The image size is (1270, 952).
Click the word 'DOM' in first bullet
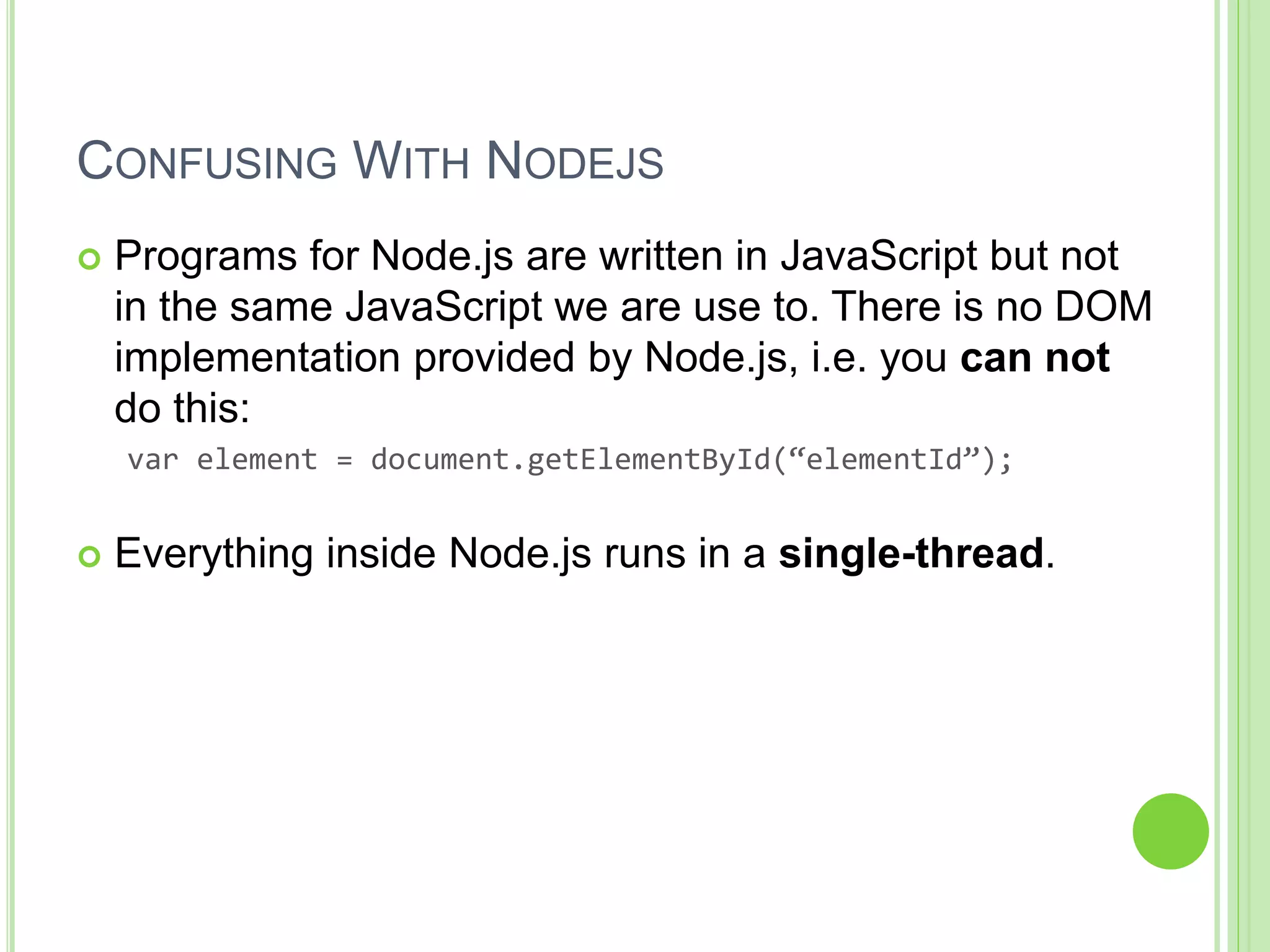tap(1103, 306)
